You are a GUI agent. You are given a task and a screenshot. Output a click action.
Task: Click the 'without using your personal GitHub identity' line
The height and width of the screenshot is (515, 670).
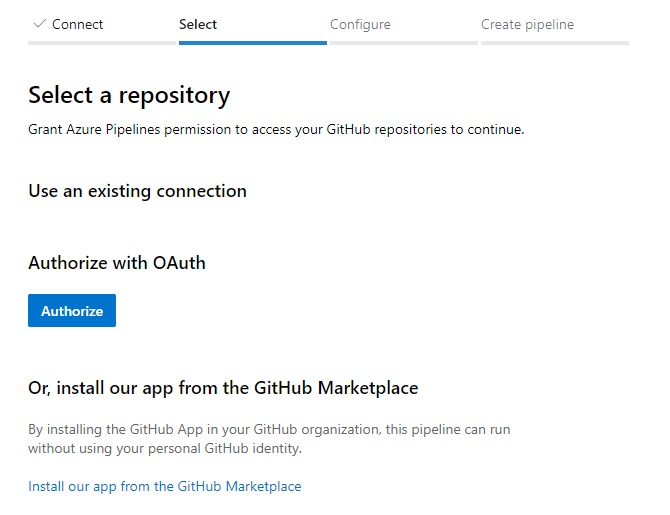(165, 449)
